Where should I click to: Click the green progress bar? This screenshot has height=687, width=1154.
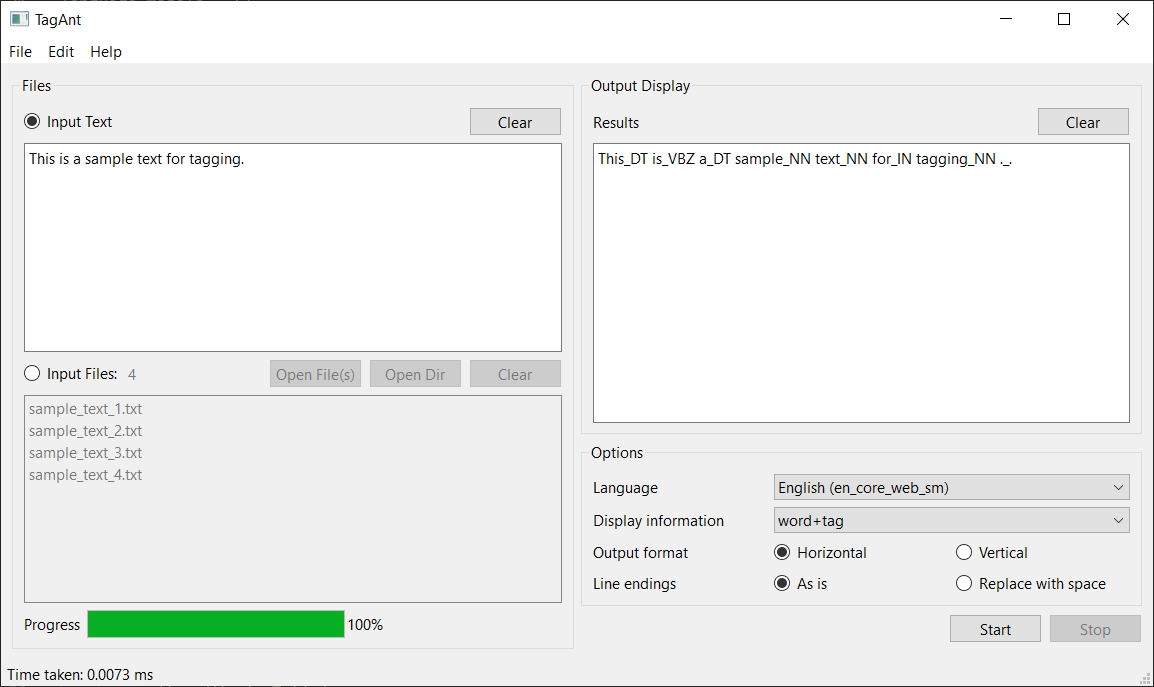click(216, 625)
